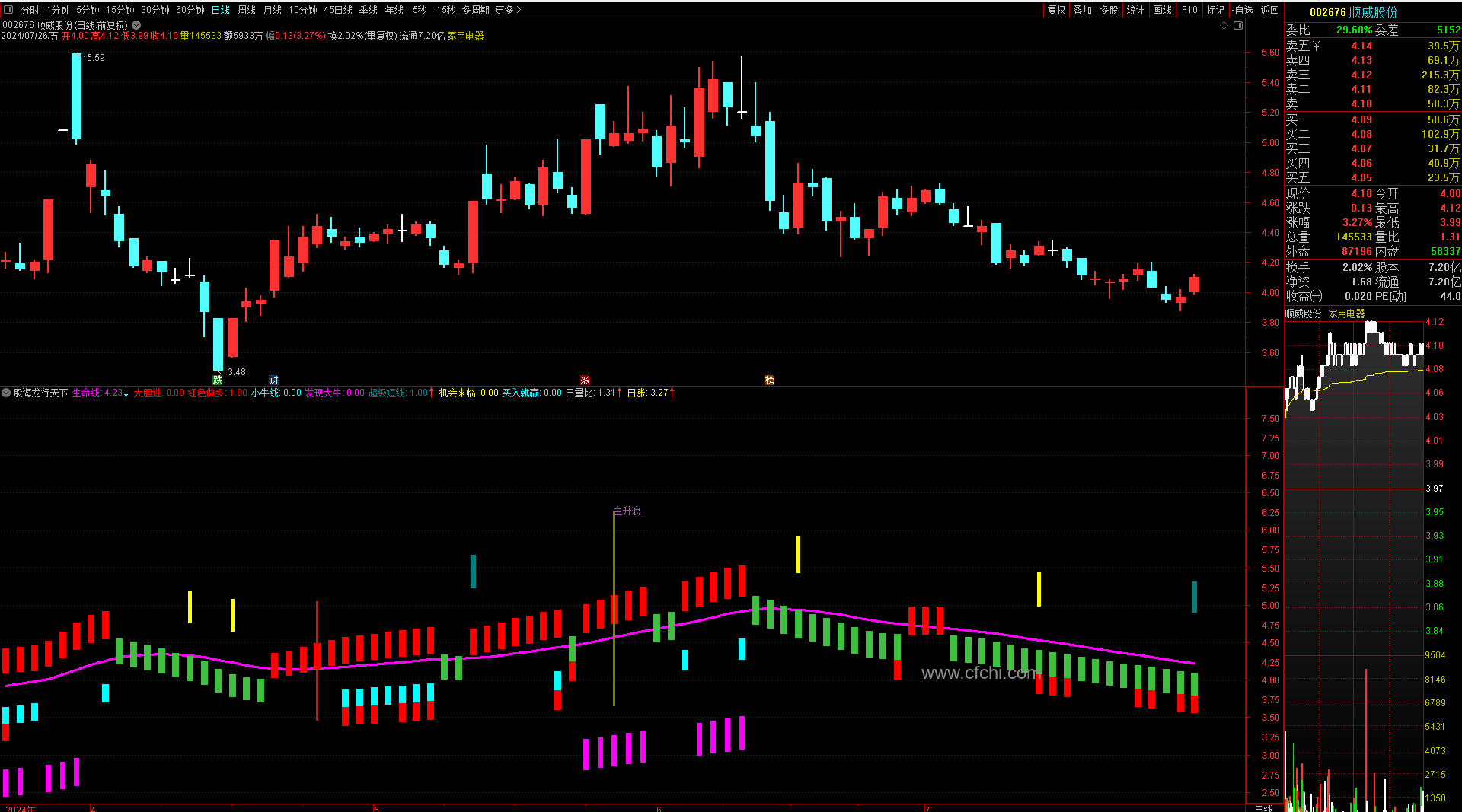Select the 10分钟 period tab
This screenshot has width=1462, height=812.
pyautogui.click(x=303, y=10)
